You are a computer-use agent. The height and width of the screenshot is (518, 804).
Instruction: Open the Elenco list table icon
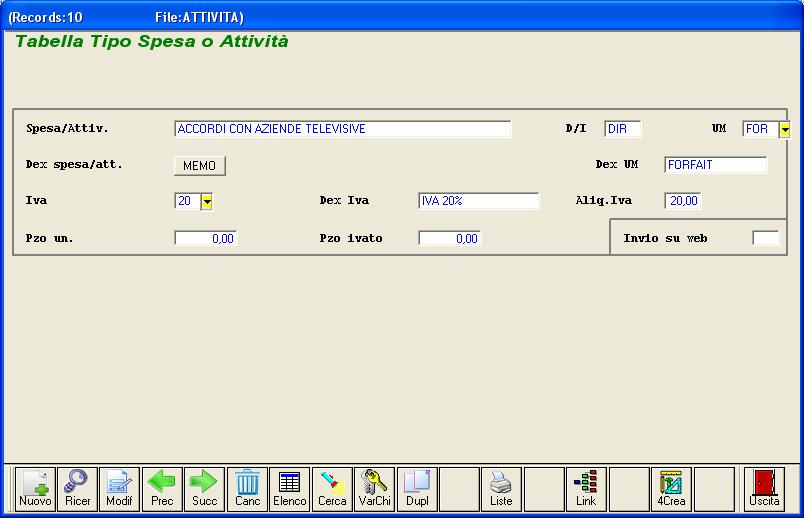tap(290, 489)
